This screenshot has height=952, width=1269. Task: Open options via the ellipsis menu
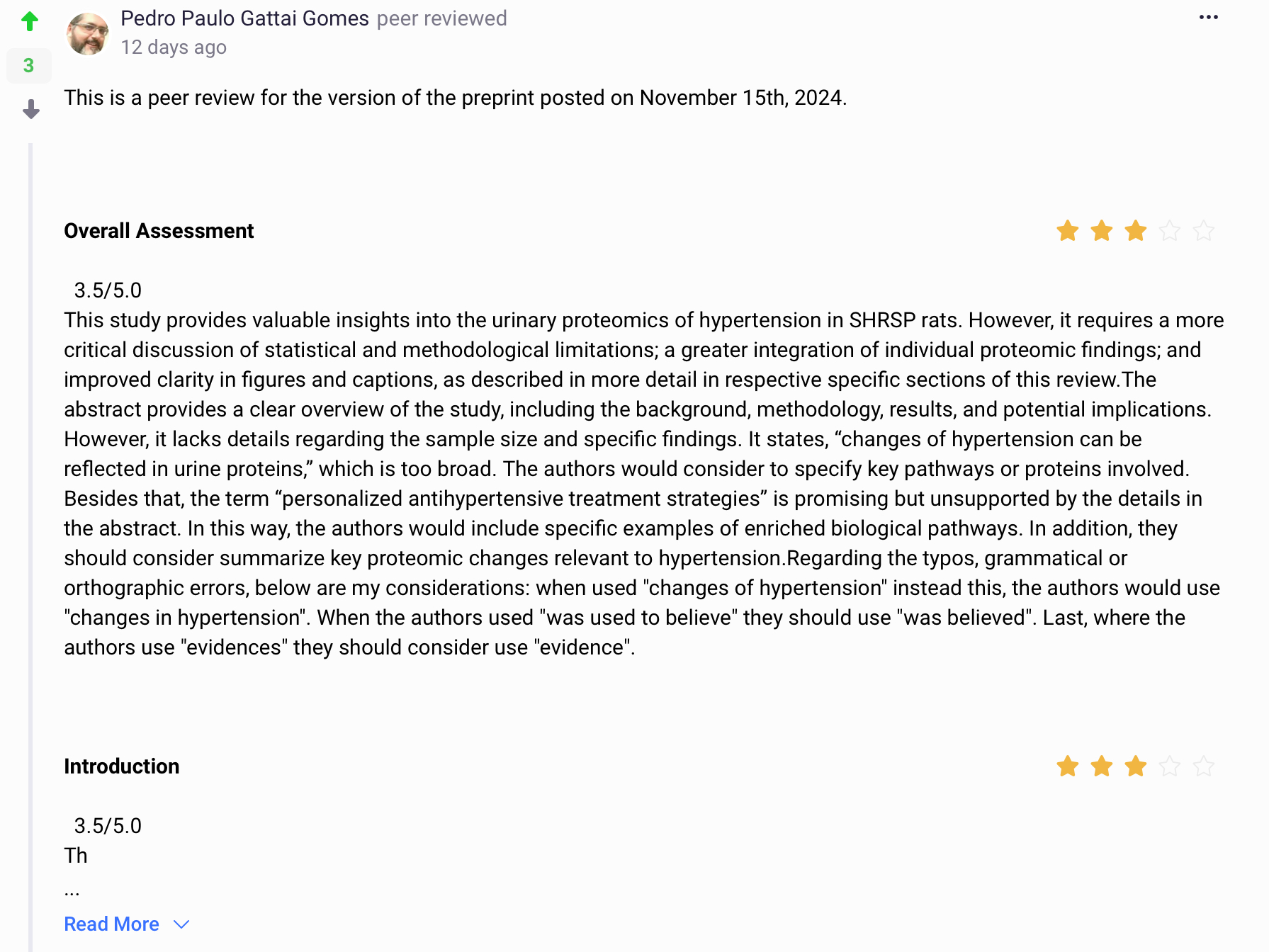1208,17
